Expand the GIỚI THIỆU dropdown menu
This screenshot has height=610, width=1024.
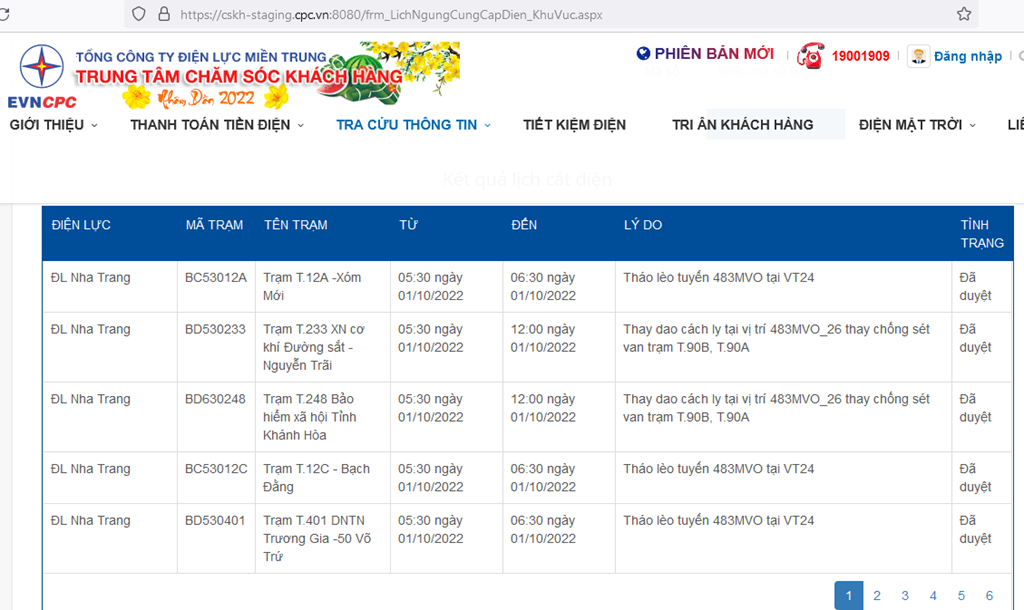pos(54,125)
